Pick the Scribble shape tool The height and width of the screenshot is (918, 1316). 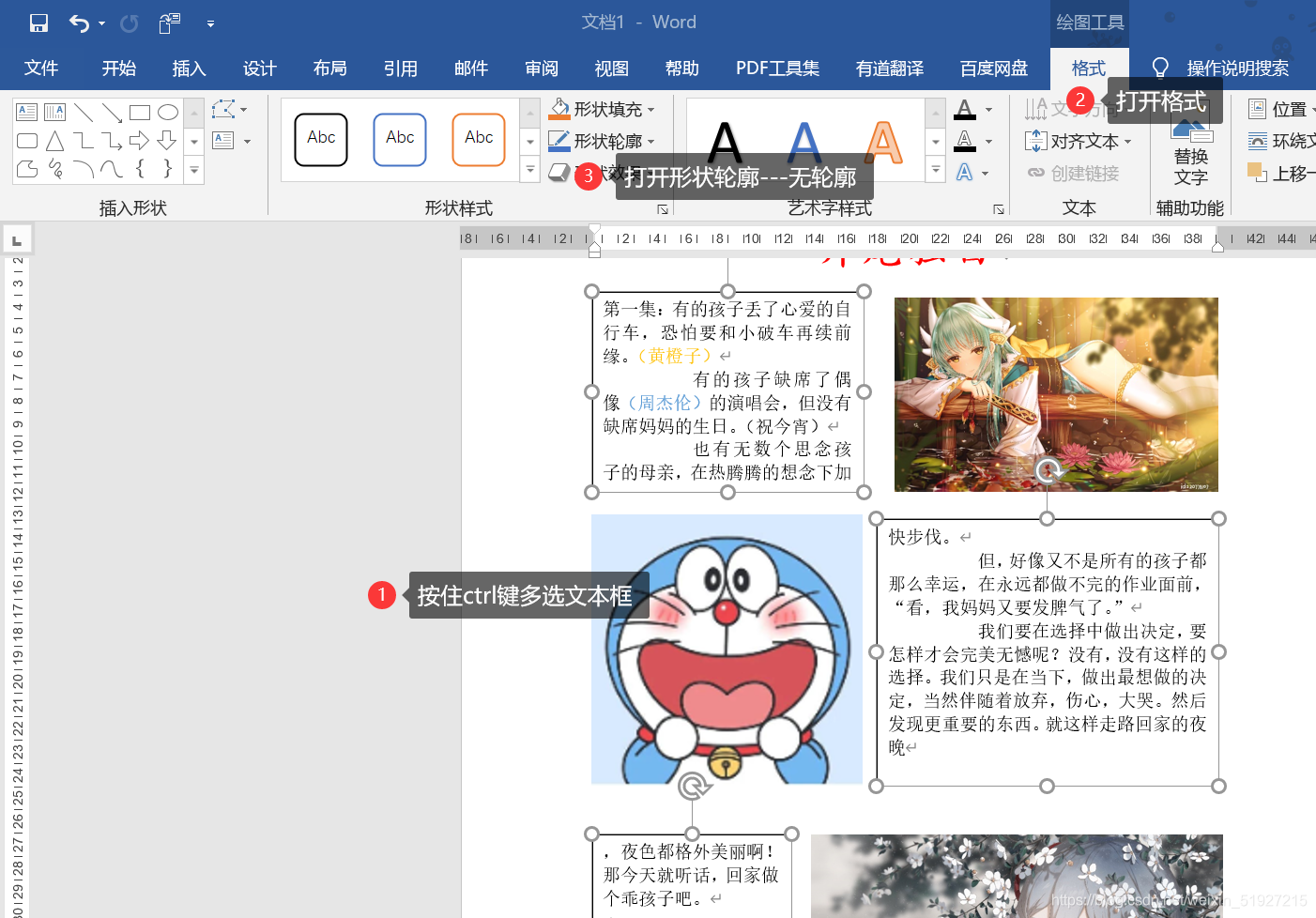coord(55,169)
